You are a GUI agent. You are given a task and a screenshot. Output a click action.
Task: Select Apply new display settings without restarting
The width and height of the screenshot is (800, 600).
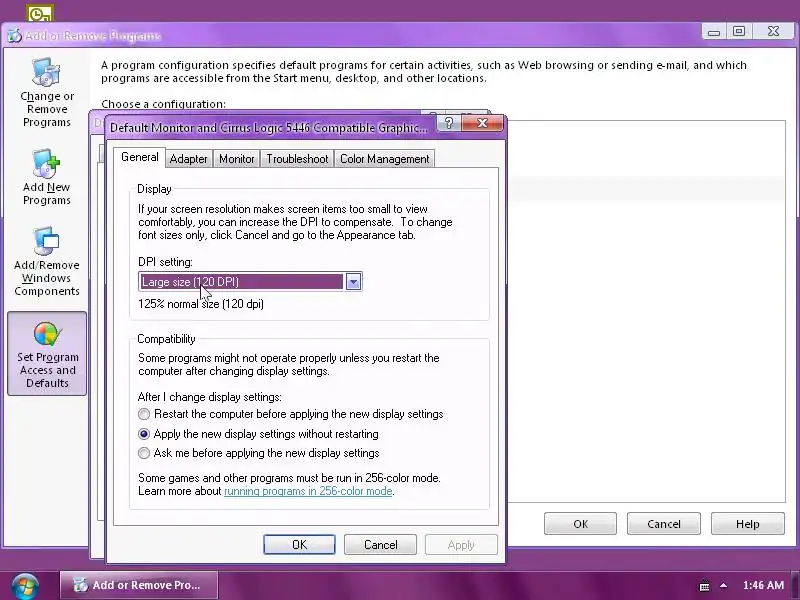[258, 434]
